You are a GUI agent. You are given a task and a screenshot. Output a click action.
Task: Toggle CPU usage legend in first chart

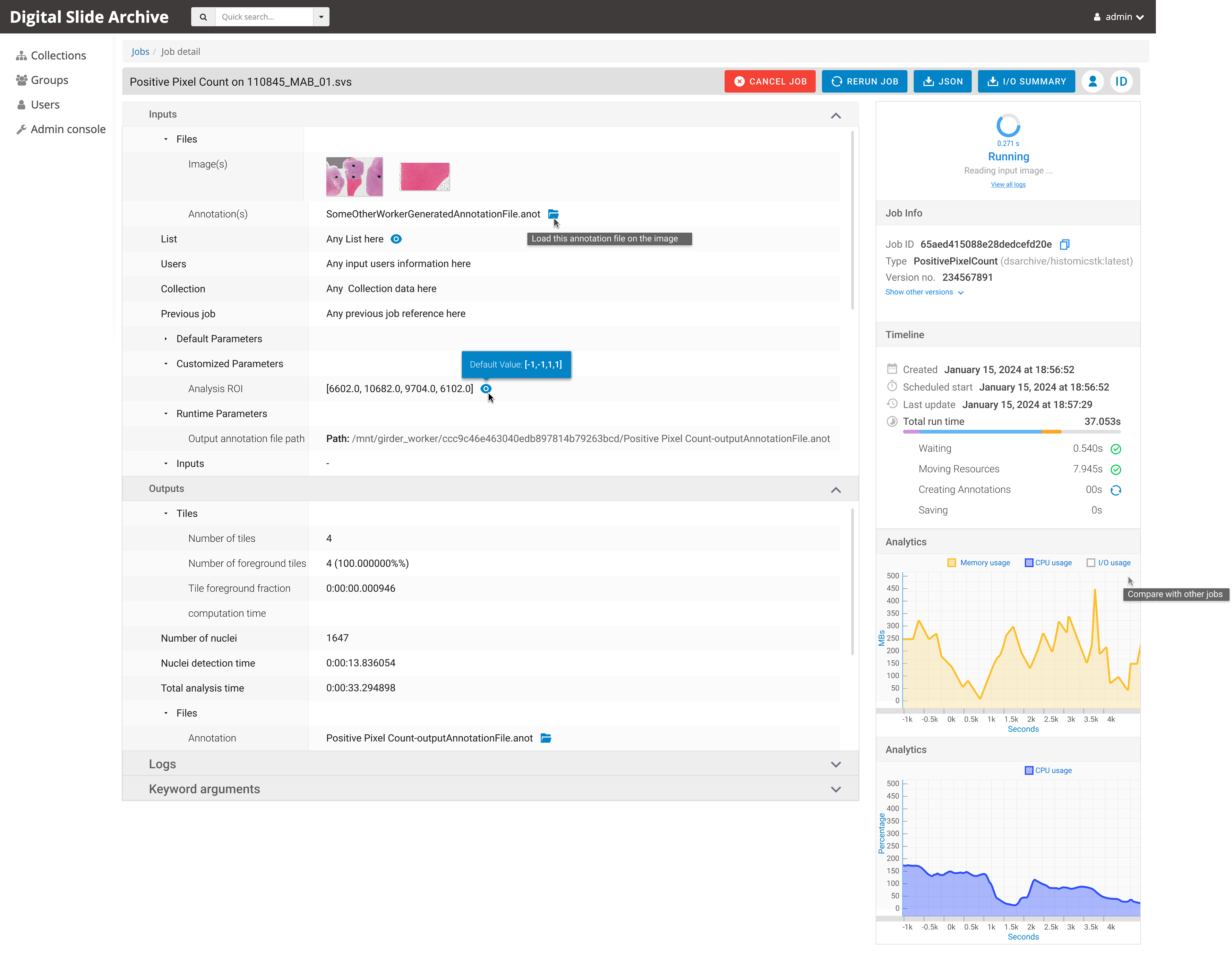pyautogui.click(x=1029, y=563)
